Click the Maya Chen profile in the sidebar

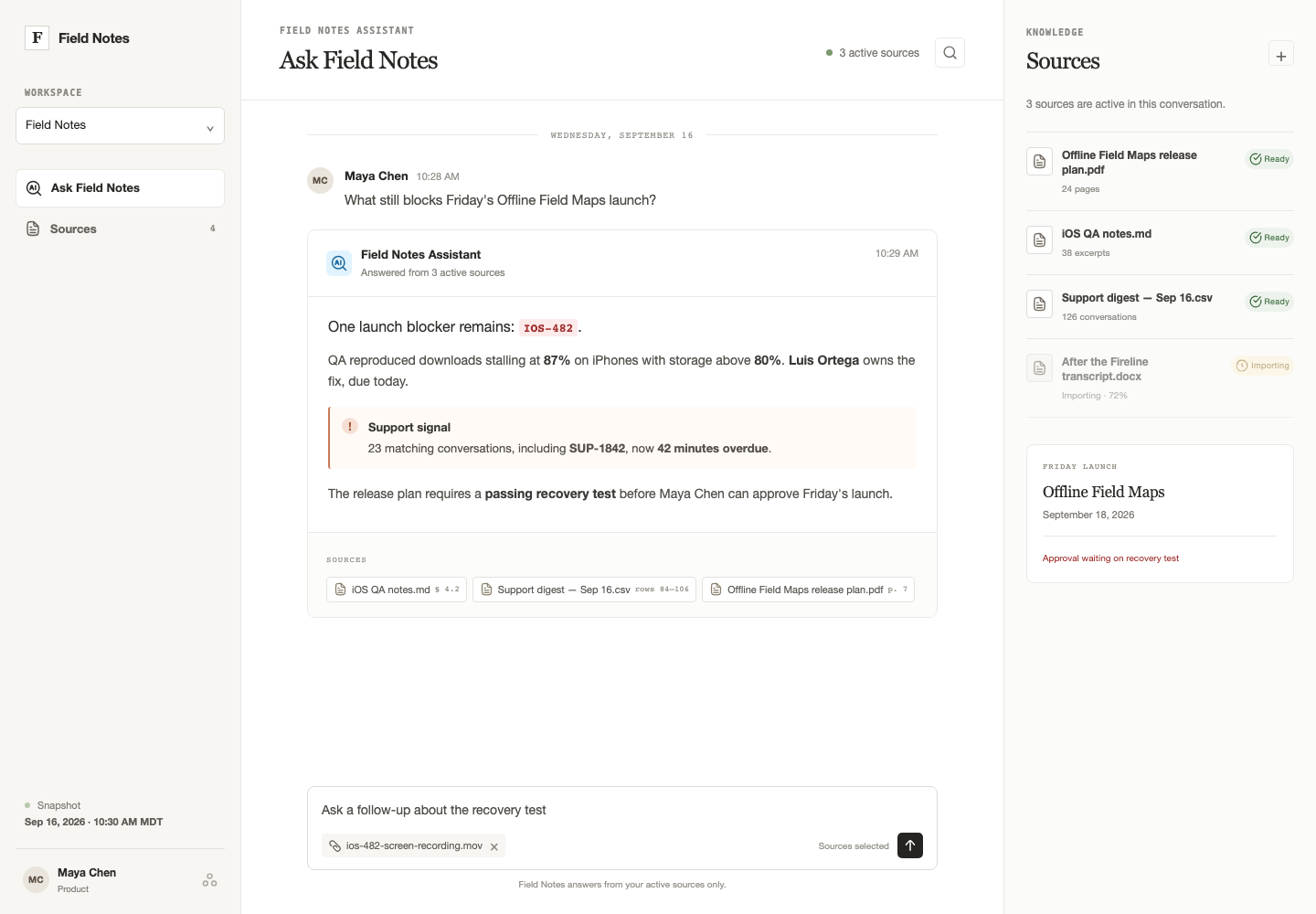[x=120, y=880]
